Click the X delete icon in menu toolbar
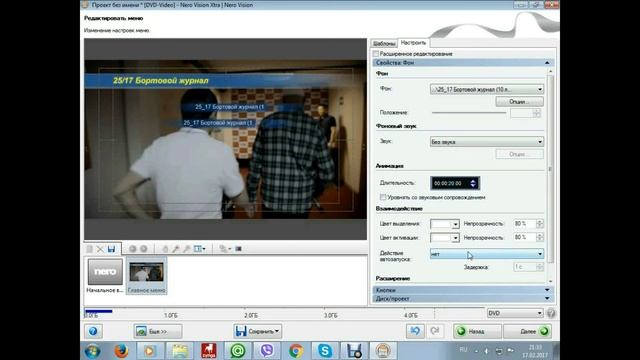The image size is (640, 360). coord(100,249)
